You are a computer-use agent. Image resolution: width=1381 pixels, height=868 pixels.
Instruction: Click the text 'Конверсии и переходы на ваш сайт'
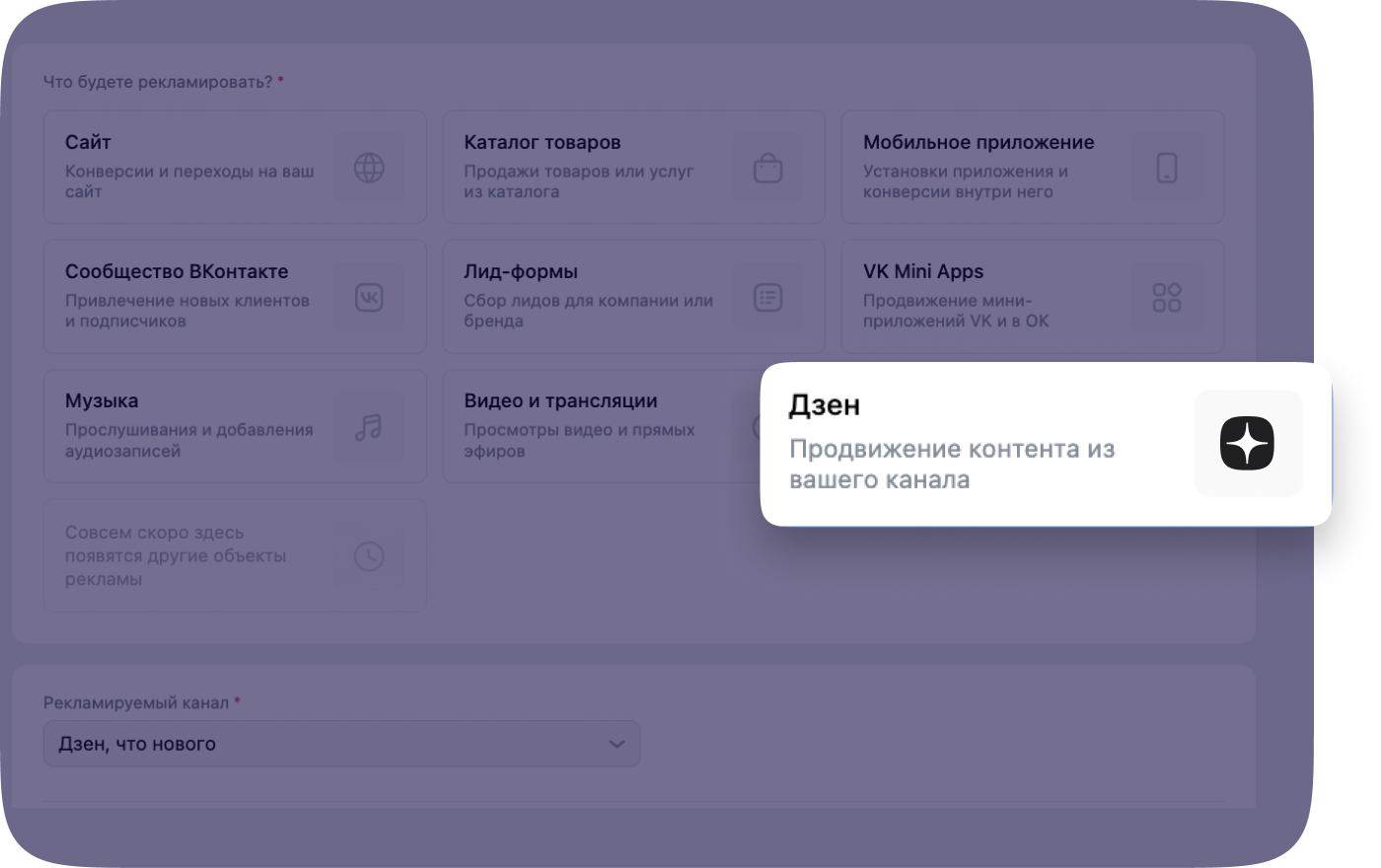[189, 181]
